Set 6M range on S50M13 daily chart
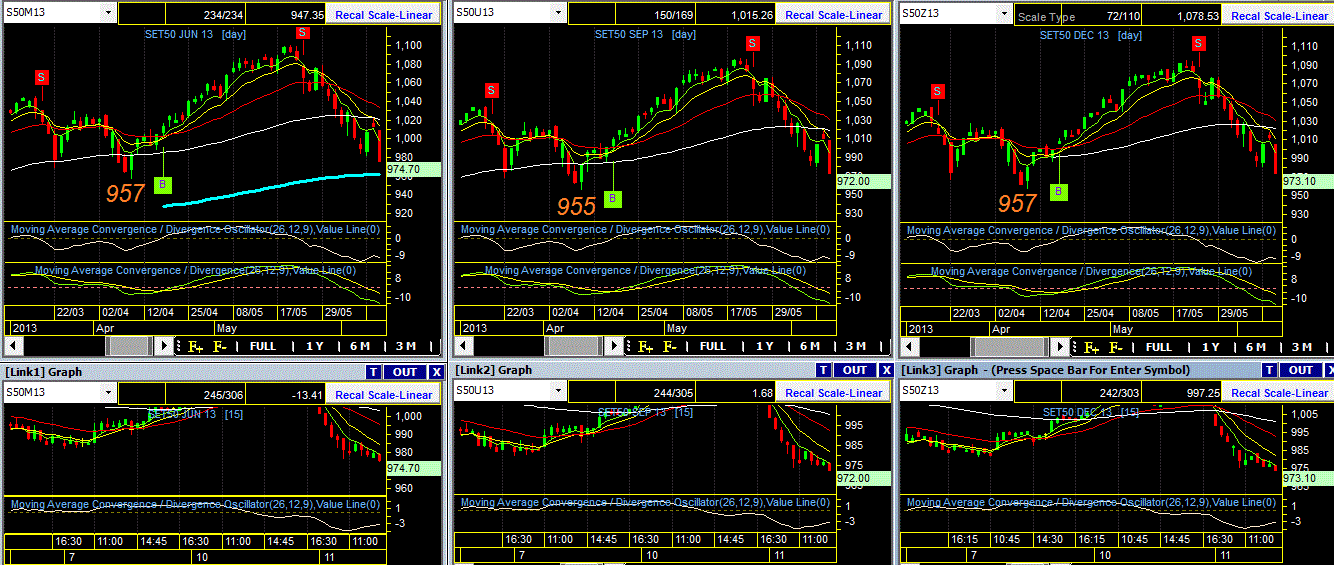Screen dimensions: 1334x565 point(360,346)
